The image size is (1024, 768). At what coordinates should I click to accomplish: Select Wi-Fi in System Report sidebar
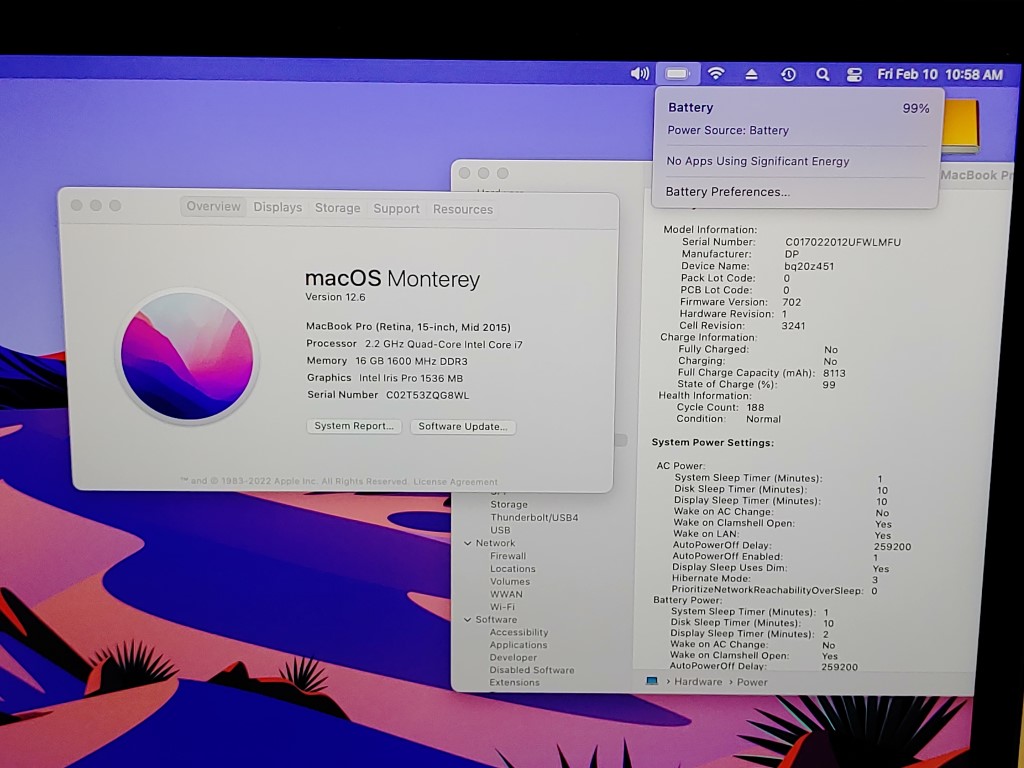[x=502, y=607]
